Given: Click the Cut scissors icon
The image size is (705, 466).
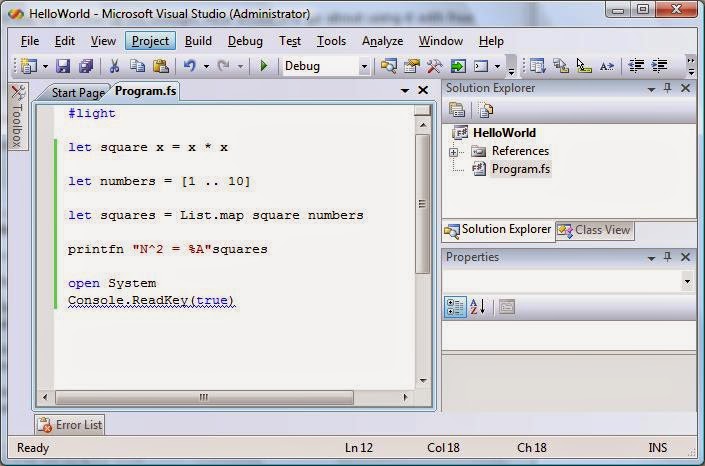Looking at the screenshot, I should click(114, 66).
